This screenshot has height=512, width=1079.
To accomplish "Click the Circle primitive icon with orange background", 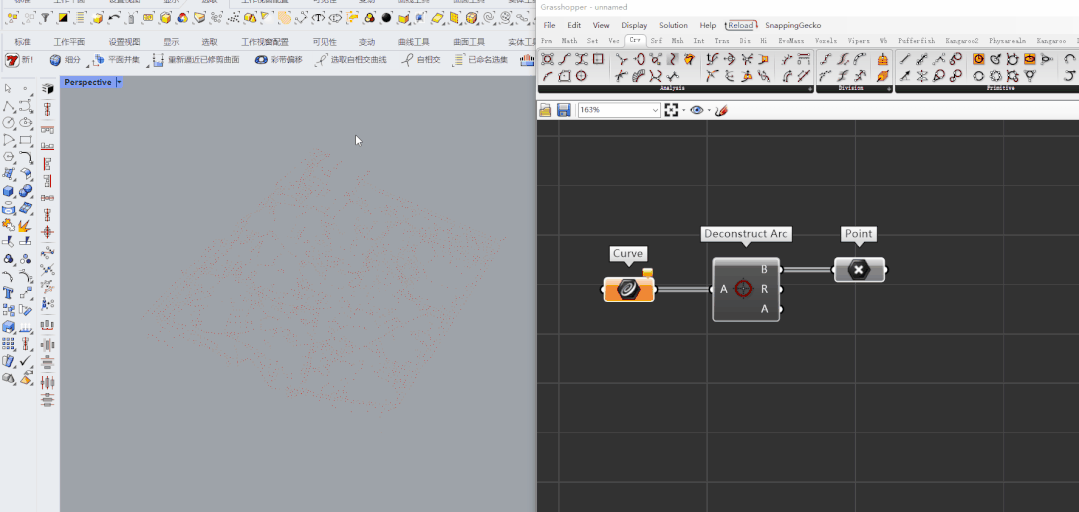I will (978, 59).
